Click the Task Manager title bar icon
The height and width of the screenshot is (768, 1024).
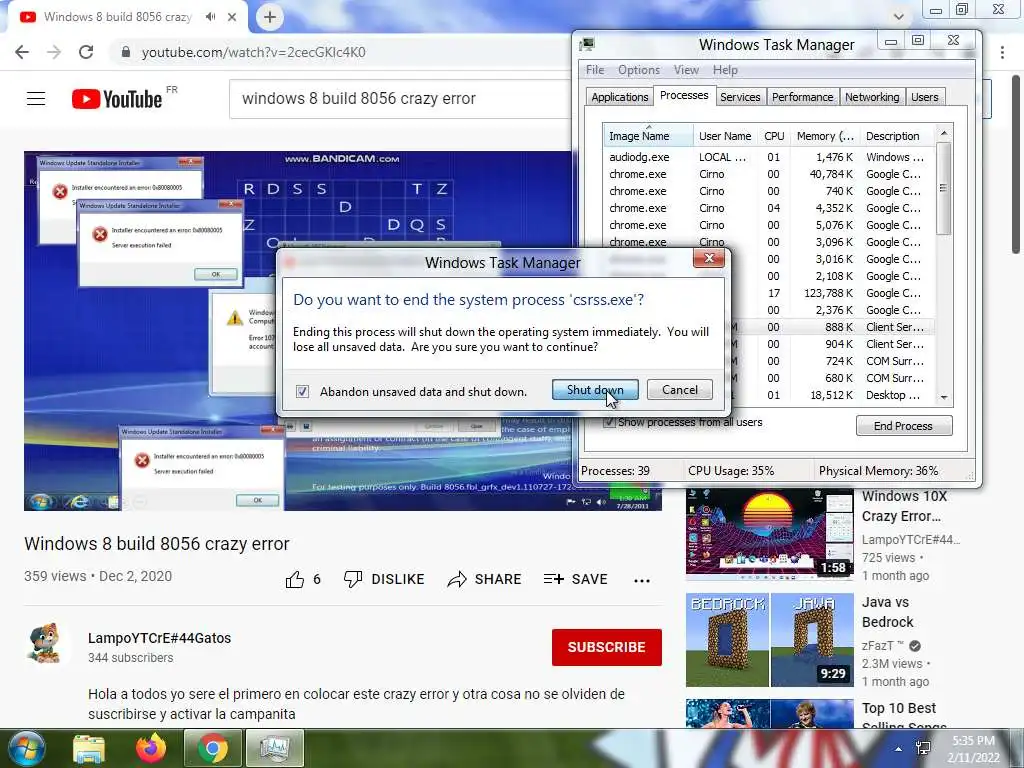(x=586, y=44)
